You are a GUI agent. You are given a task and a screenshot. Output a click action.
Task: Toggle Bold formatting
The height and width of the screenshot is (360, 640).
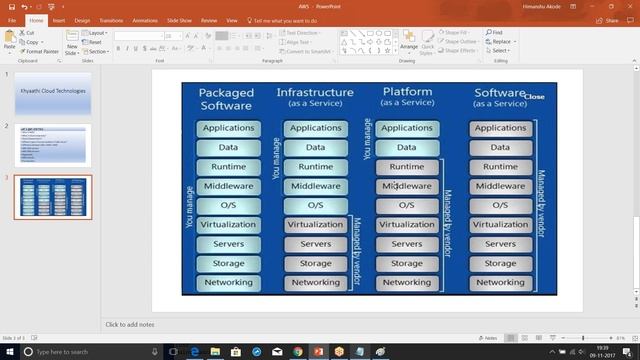[118, 49]
